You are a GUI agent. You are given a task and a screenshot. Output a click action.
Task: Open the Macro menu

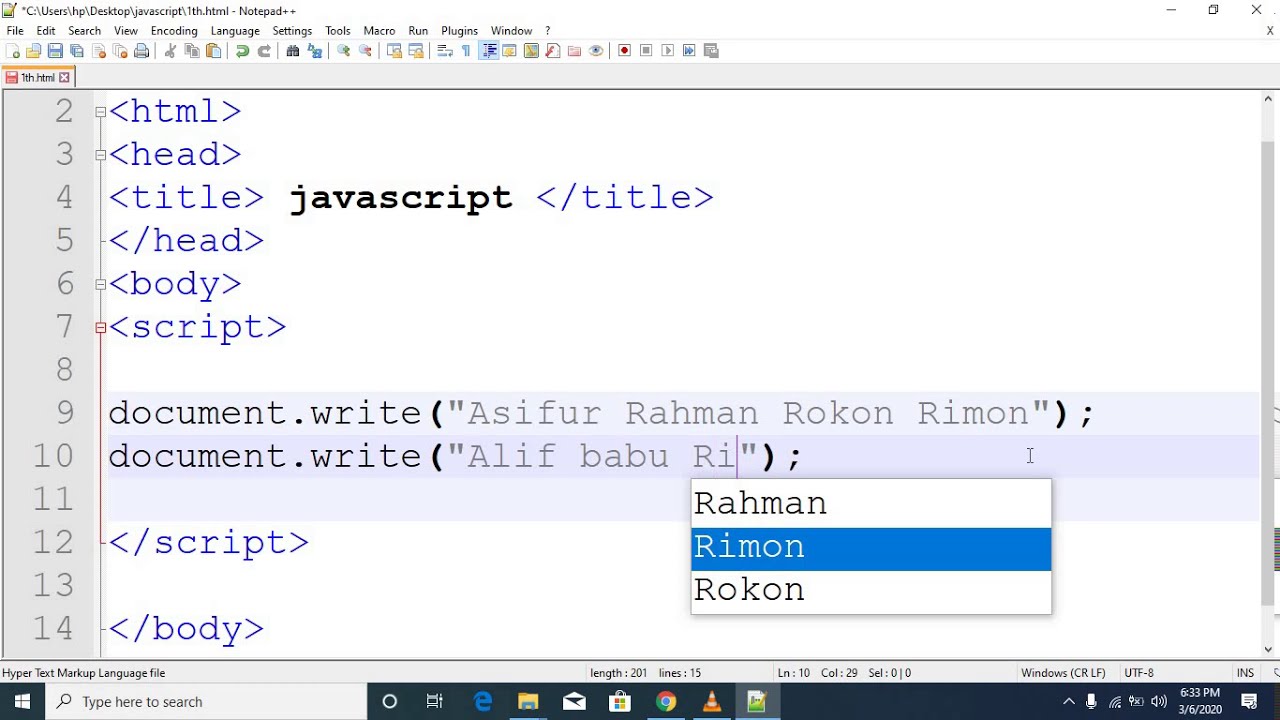[x=379, y=31]
